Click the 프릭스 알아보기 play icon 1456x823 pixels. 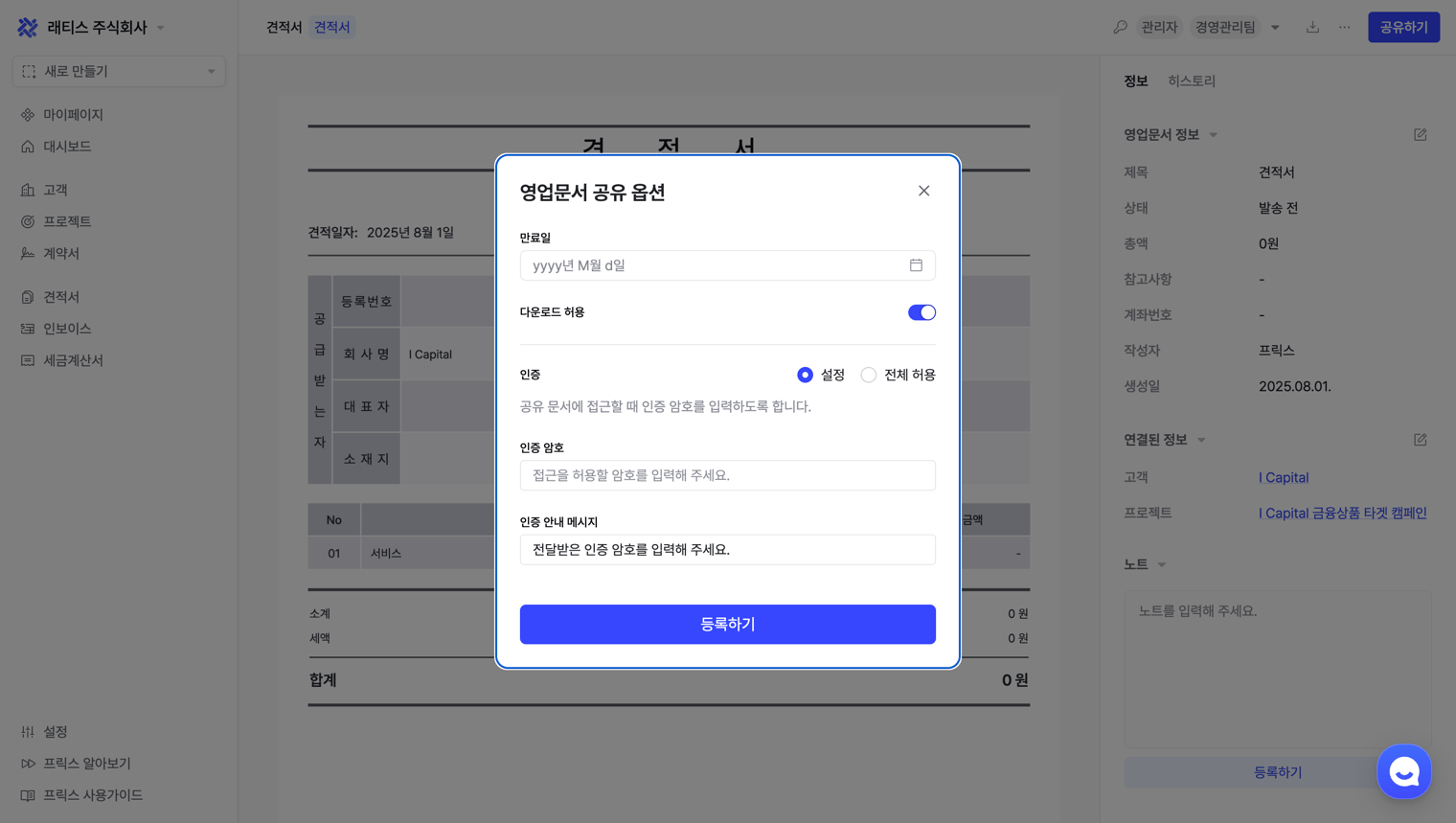point(28,764)
